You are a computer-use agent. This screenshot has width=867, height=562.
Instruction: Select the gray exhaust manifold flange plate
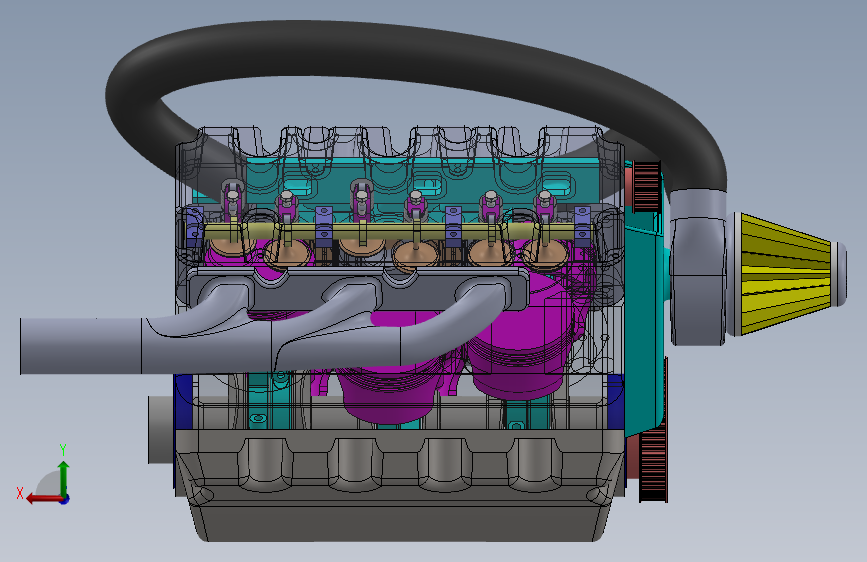358,289
